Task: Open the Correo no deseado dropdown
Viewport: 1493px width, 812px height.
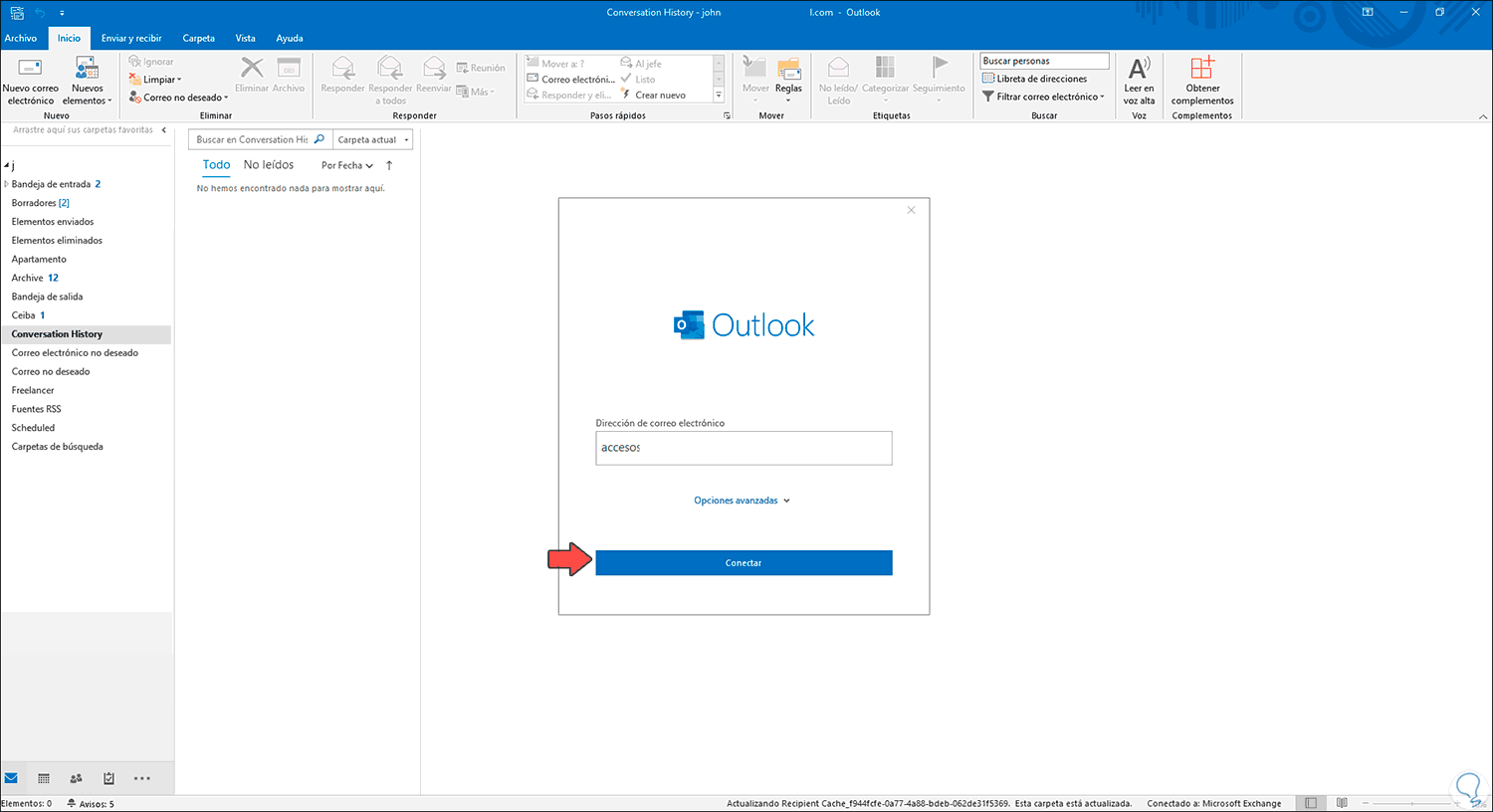Action: 179,98
